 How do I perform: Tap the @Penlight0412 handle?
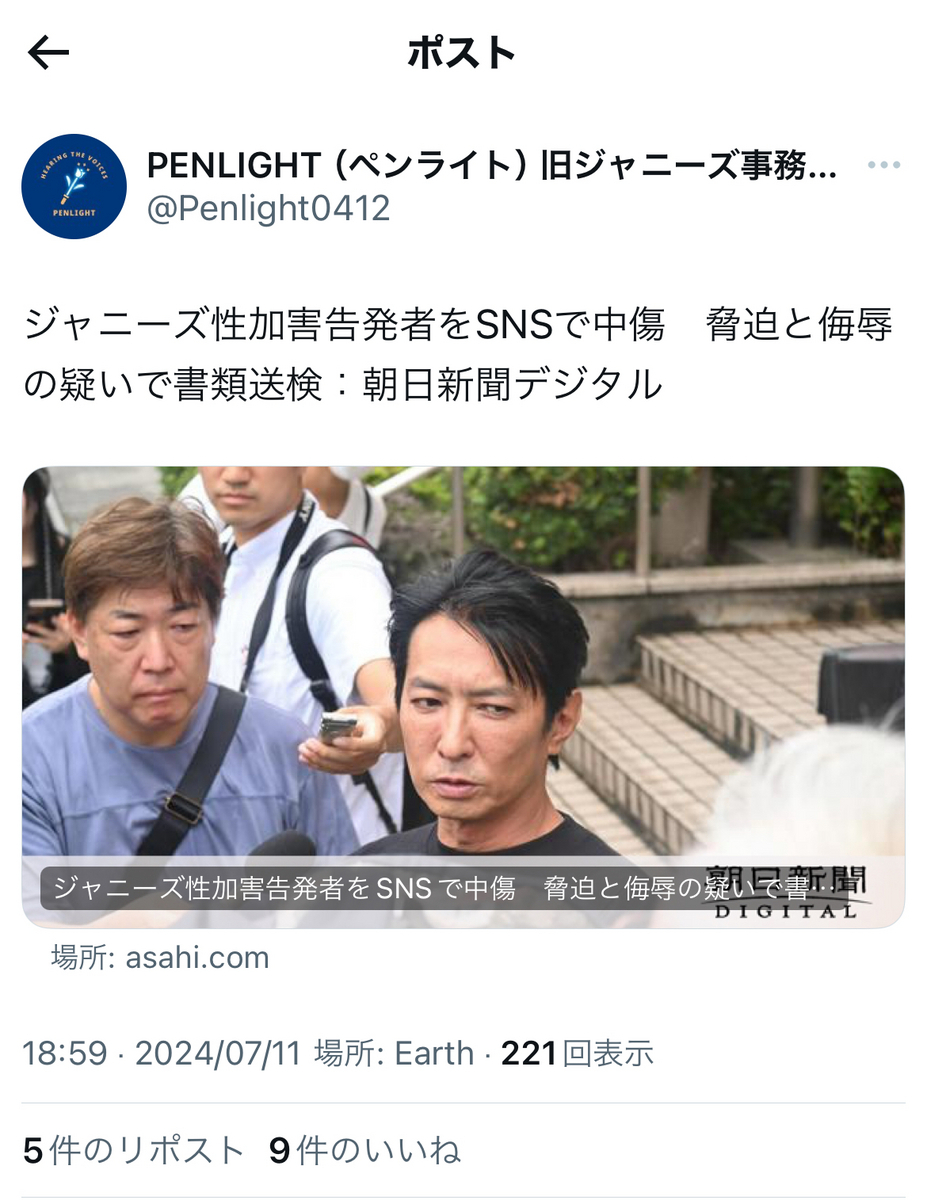click(268, 209)
